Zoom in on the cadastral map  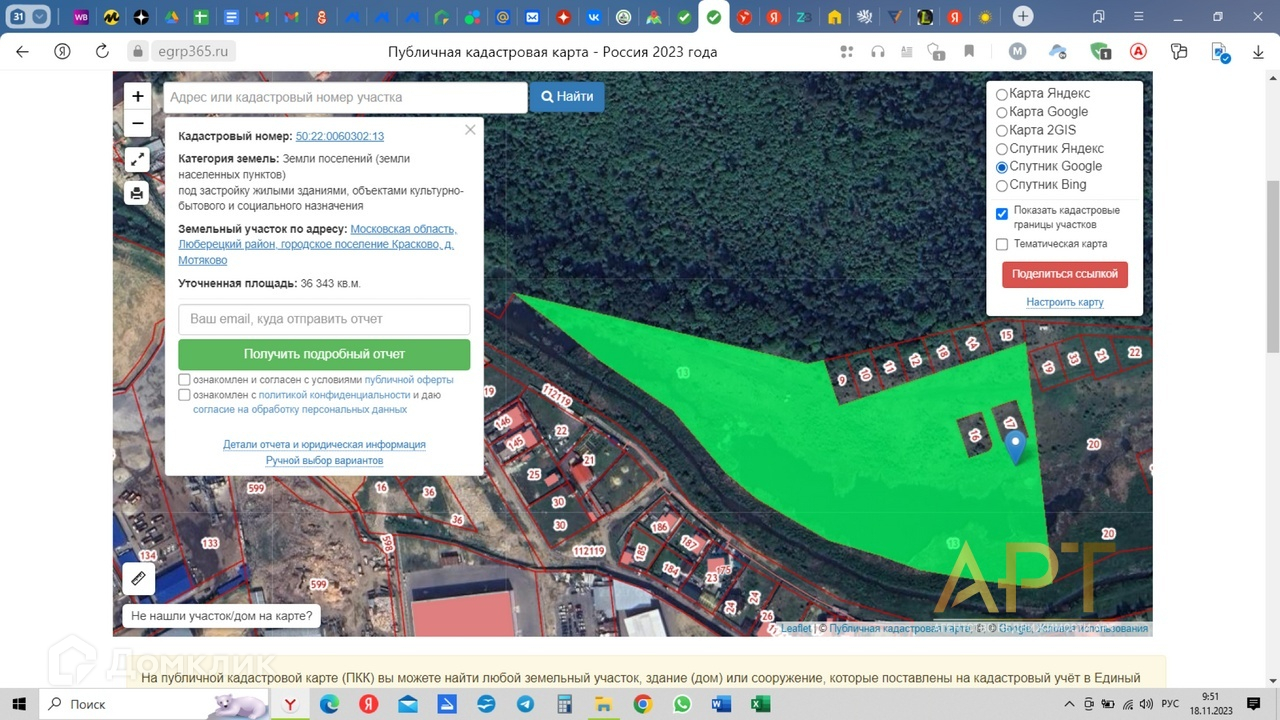click(x=138, y=97)
